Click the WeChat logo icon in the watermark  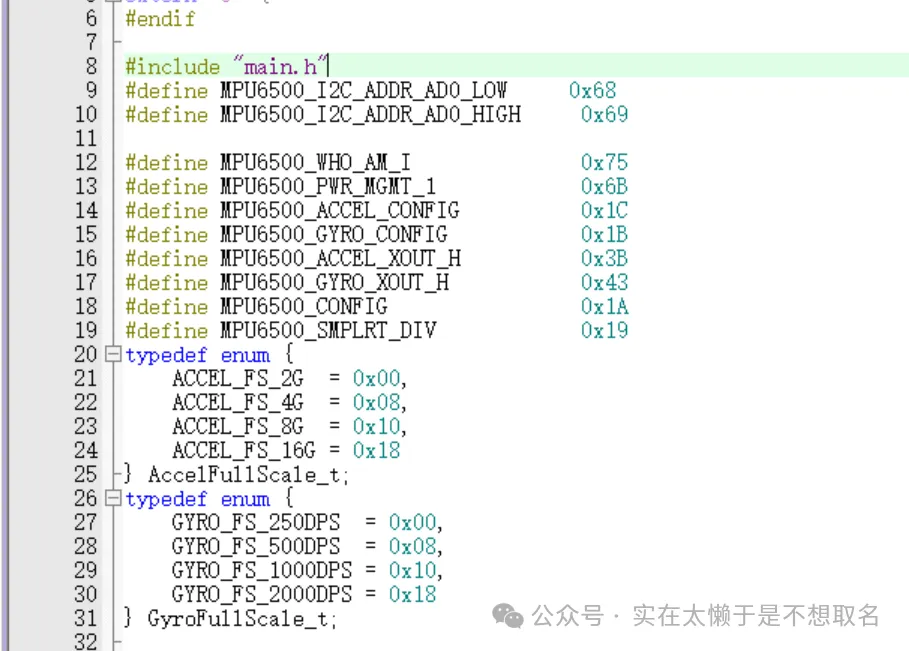508,616
